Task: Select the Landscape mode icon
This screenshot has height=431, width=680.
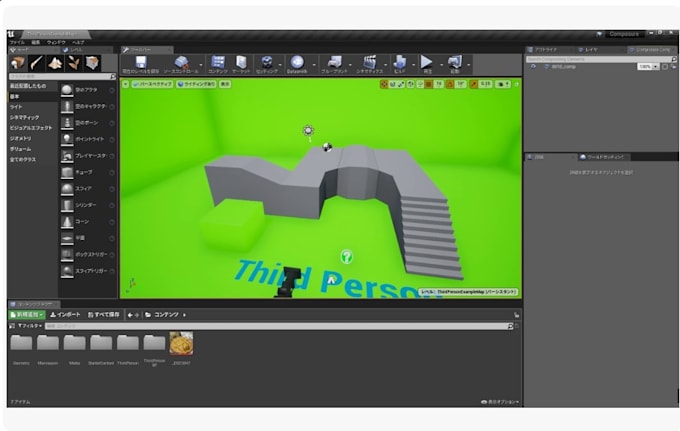Action: tap(55, 63)
